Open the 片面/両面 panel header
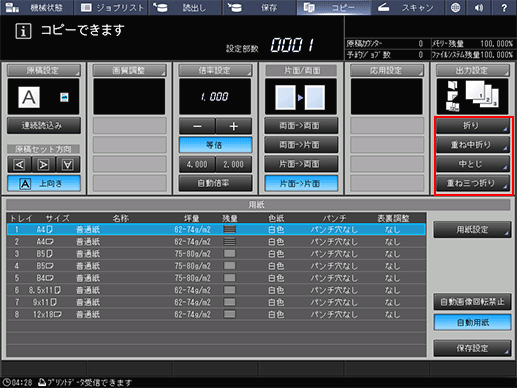Image resolution: width=517 pixels, height=388 pixels. [x=301, y=70]
